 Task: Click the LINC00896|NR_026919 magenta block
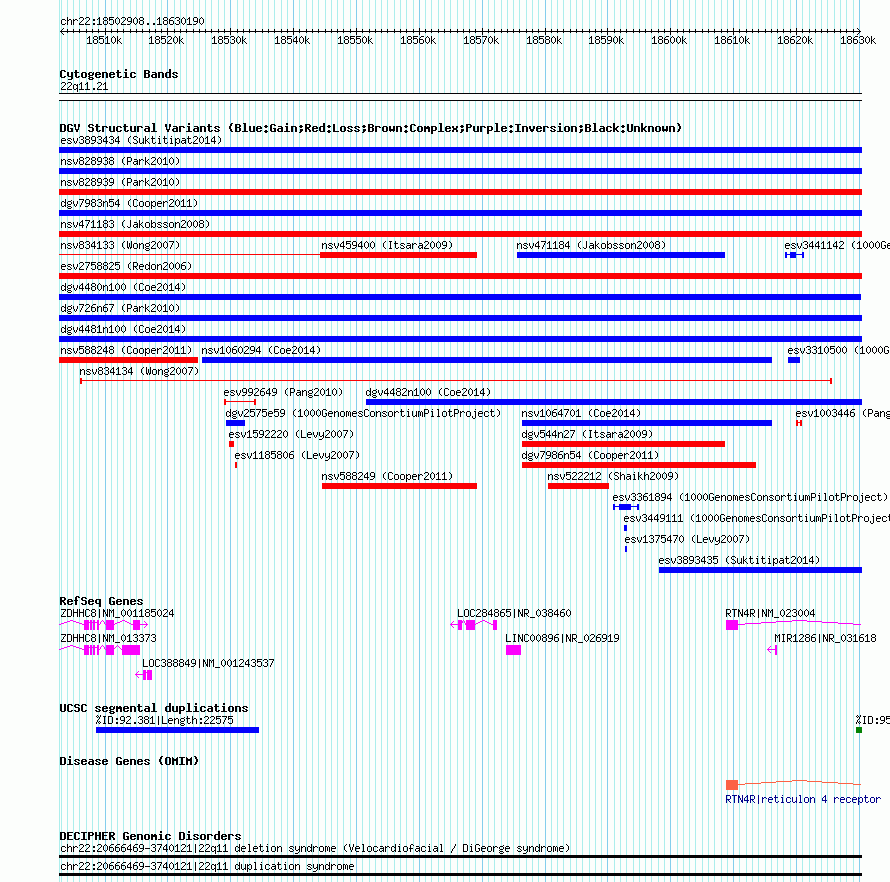click(x=513, y=650)
